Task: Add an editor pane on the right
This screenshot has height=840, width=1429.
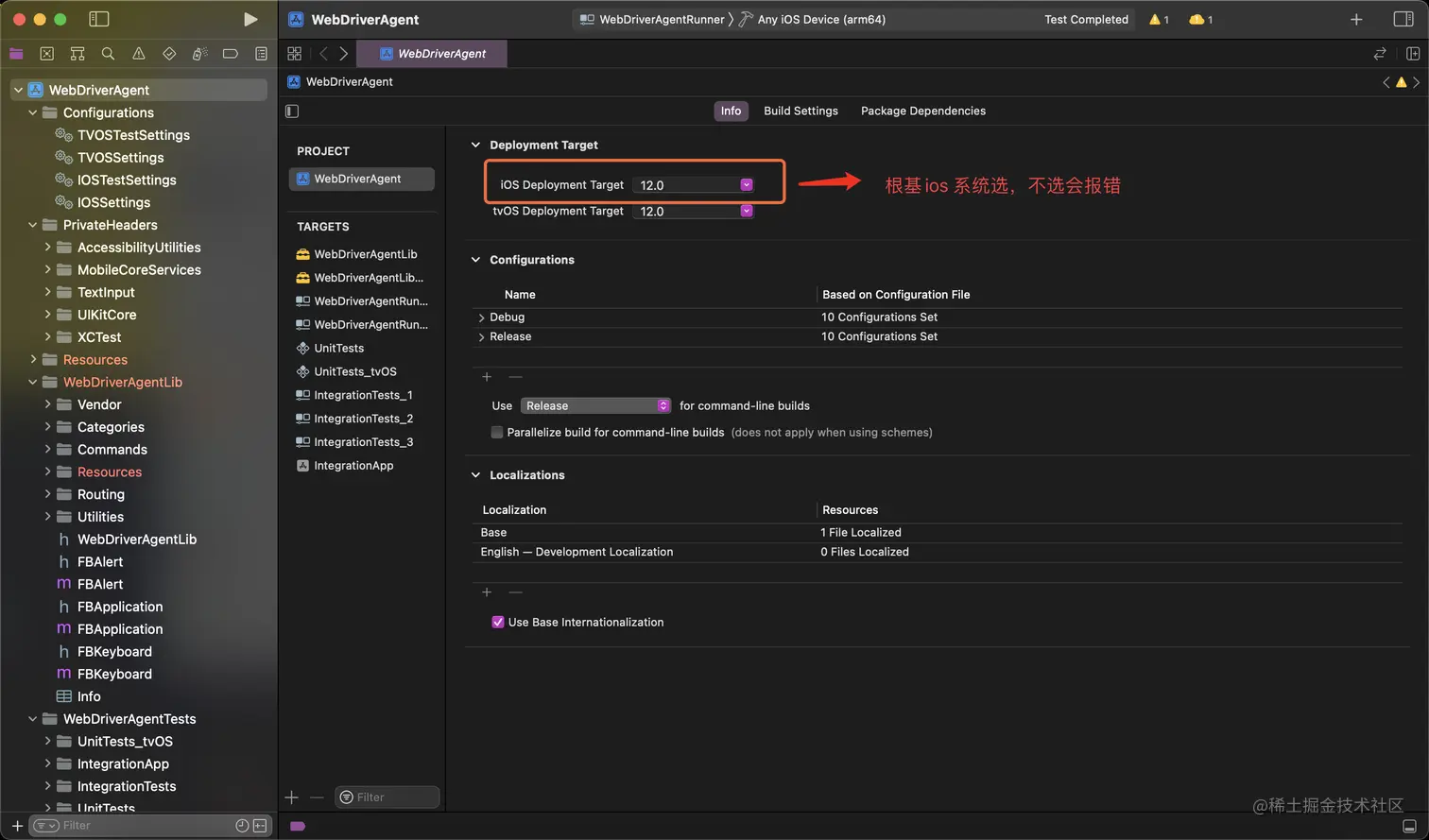Action: click(x=1413, y=54)
